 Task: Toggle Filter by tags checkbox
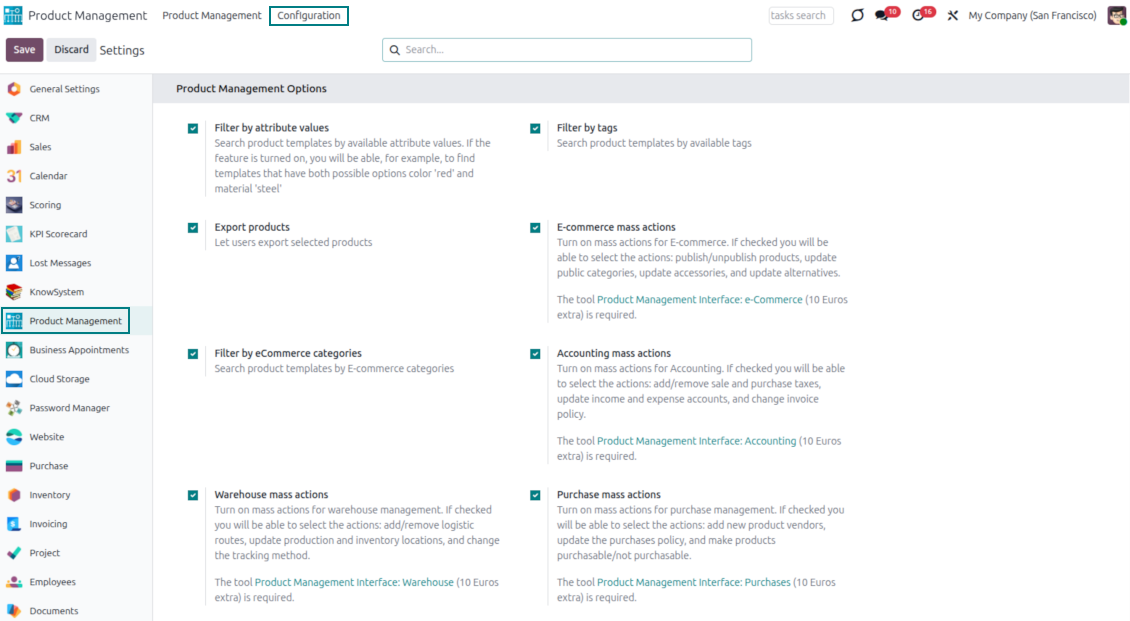coord(535,128)
